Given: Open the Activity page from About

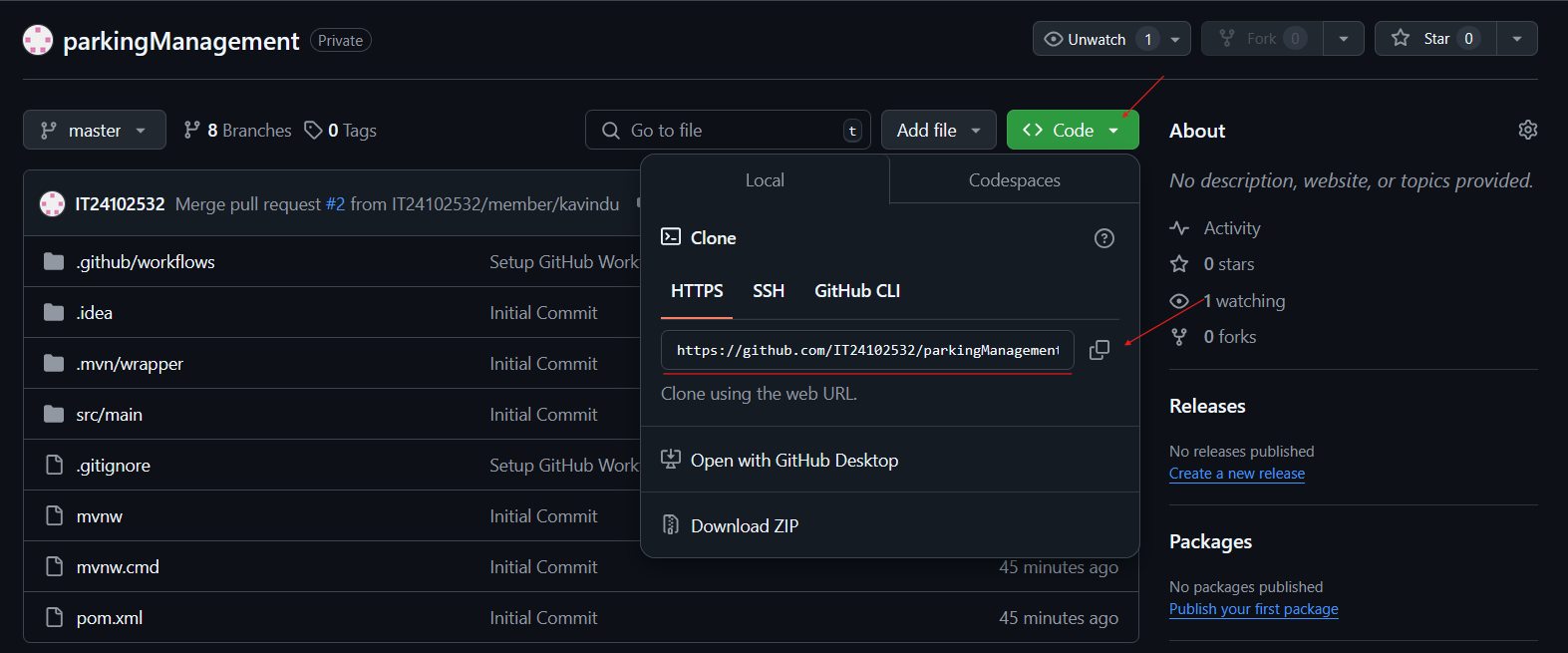Looking at the screenshot, I should pos(1231,228).
